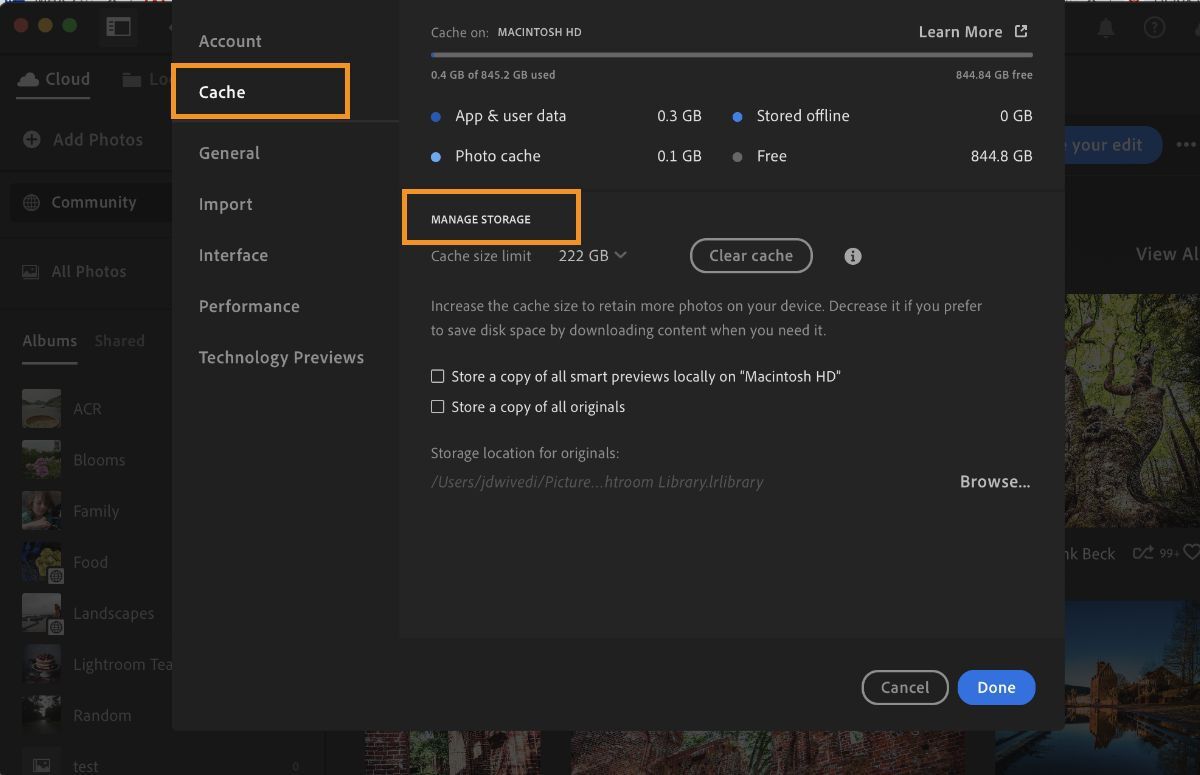The width and height of the screenshot is (1200, 775).
Task: Click the Add Photos plus icon
Action: pyautogui.click(x=33, y=140)
